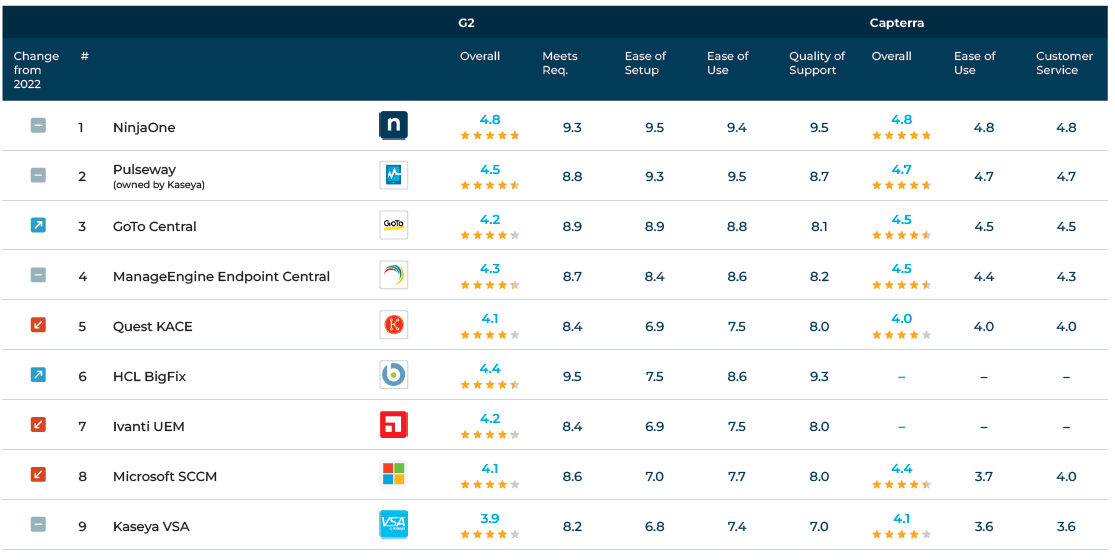Click the Microsoft SCCM logo icon
The image size is (1115, 560).
pyautogui.click(x=393, y=475)
